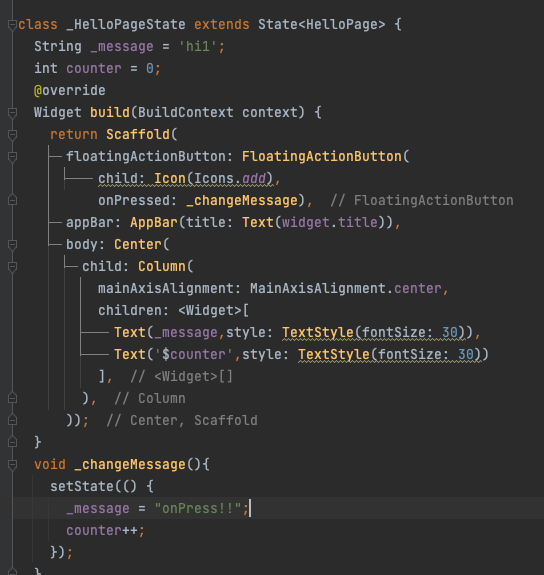Viewport: 544px width, 575px height.
Task: Click _changeMessage in the method declaration
Action: pos(130,465)
